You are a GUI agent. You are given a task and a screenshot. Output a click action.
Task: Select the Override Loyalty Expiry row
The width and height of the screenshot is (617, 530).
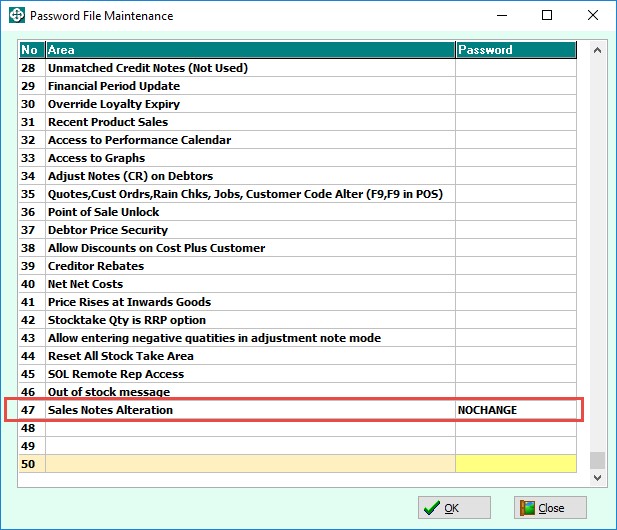click(x=297, y=104)
